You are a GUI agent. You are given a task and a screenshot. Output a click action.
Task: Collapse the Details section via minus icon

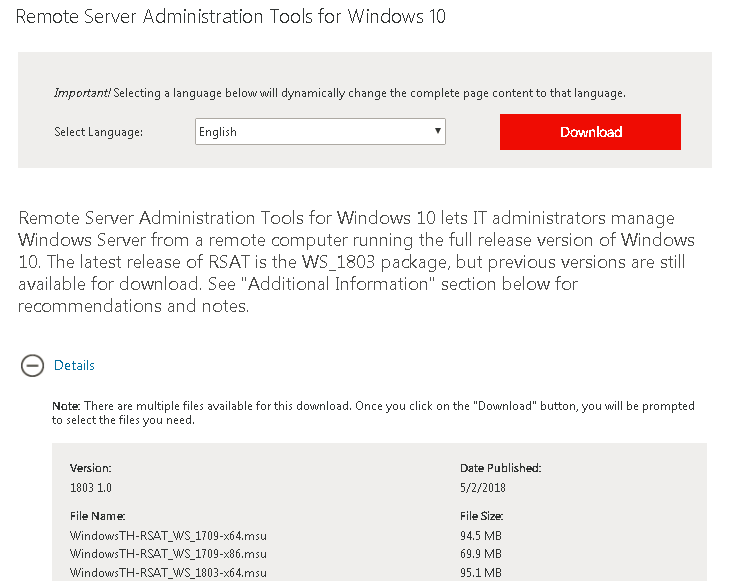[32, 365]
